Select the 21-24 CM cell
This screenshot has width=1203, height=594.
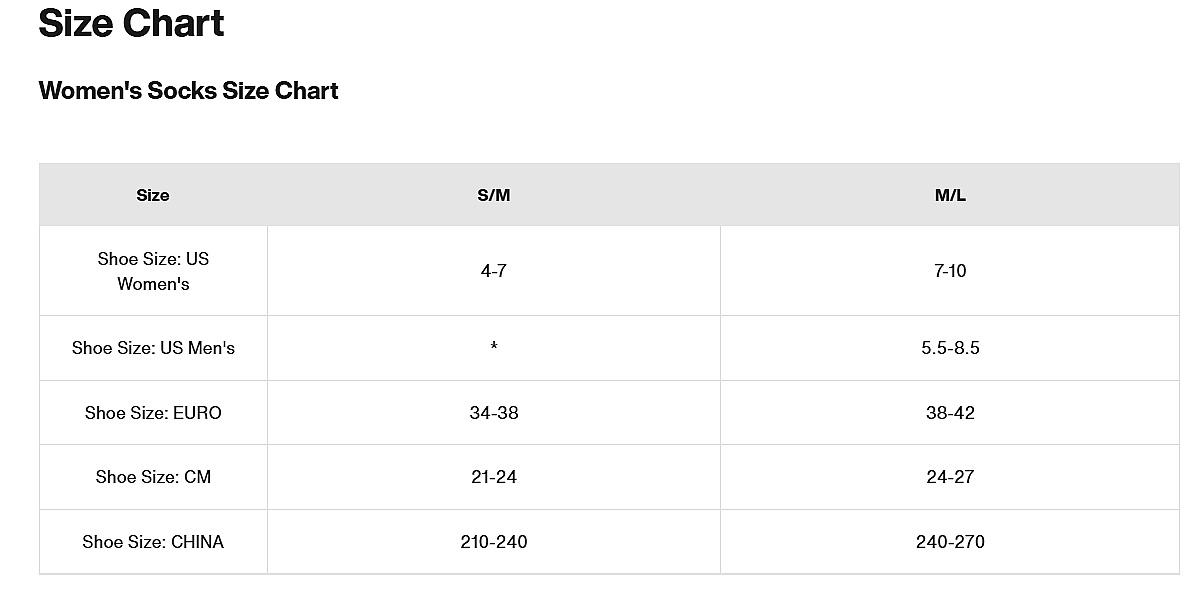tap(494, 477)
